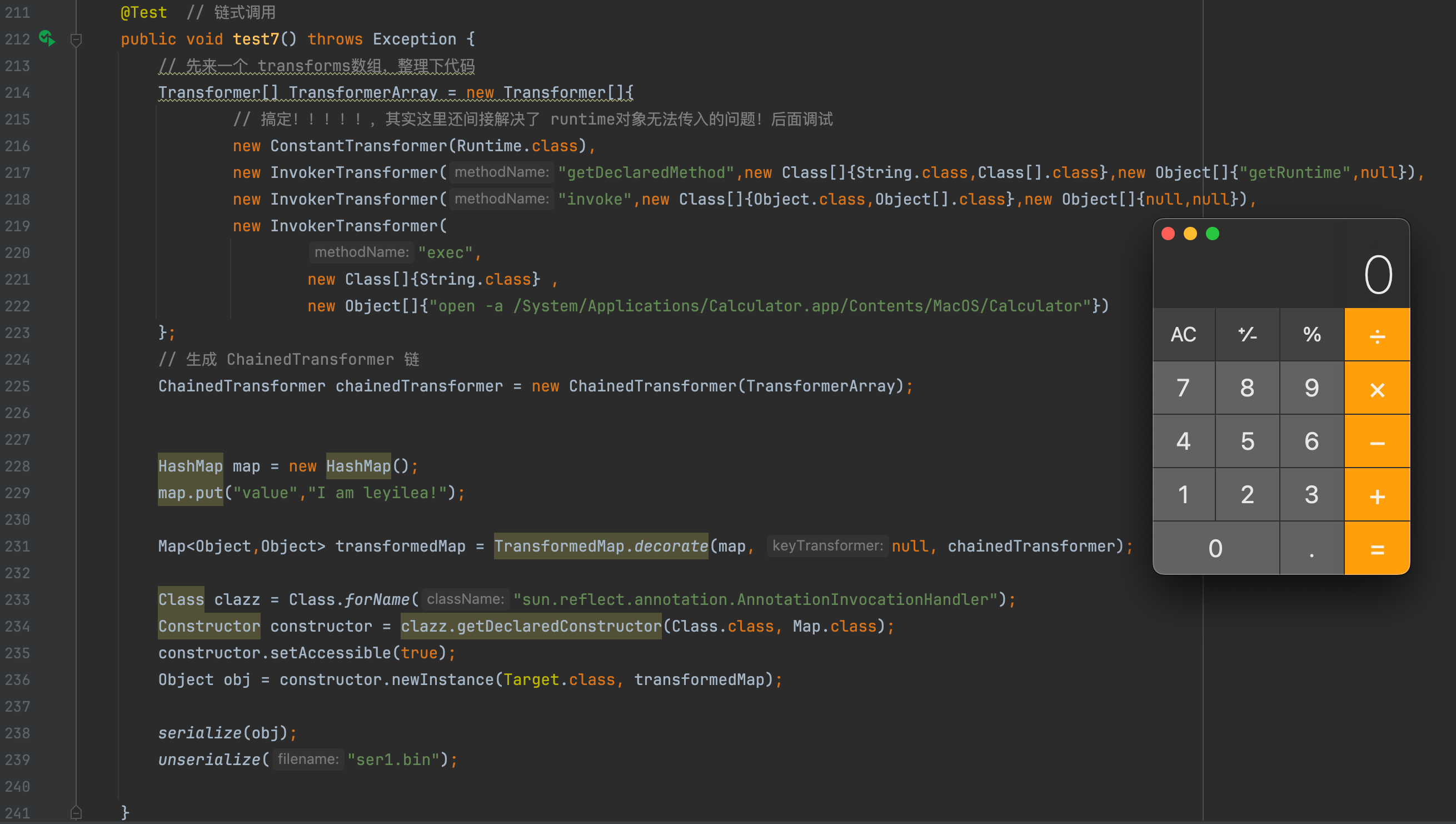The width and height of the screenshot is (1456, 824).
Task: Click the green zoom button of Calculator
Action: tap(1212, 234)
